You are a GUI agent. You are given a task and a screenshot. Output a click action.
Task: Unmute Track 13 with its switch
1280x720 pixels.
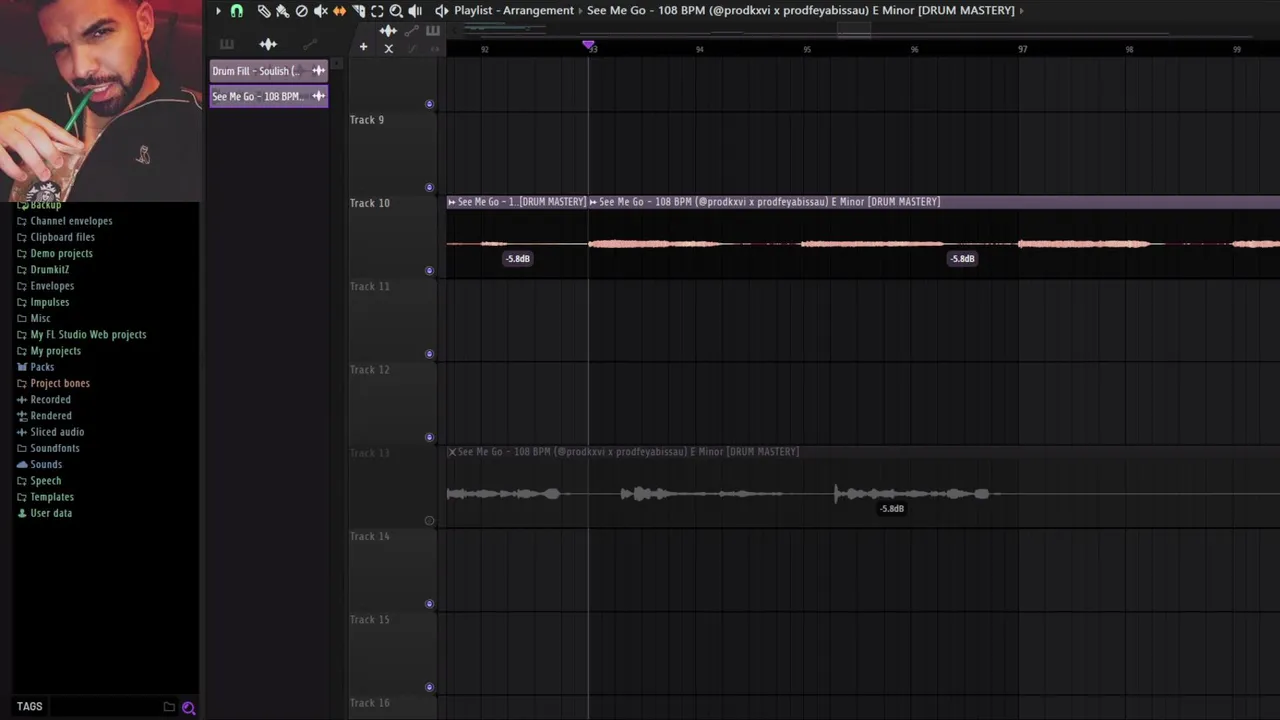(x=430, y=521)
